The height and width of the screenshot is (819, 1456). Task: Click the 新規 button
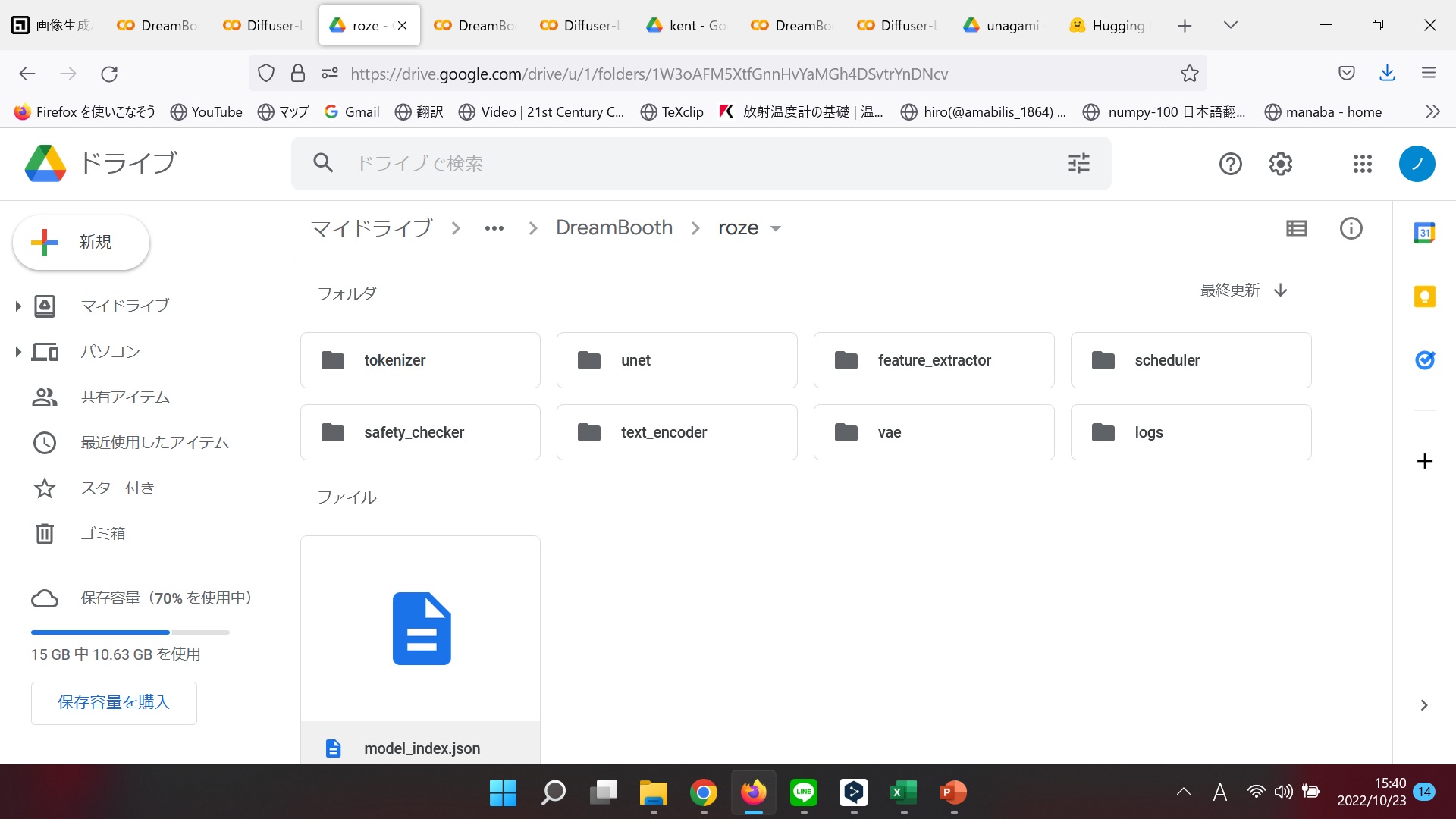point(81,242)
